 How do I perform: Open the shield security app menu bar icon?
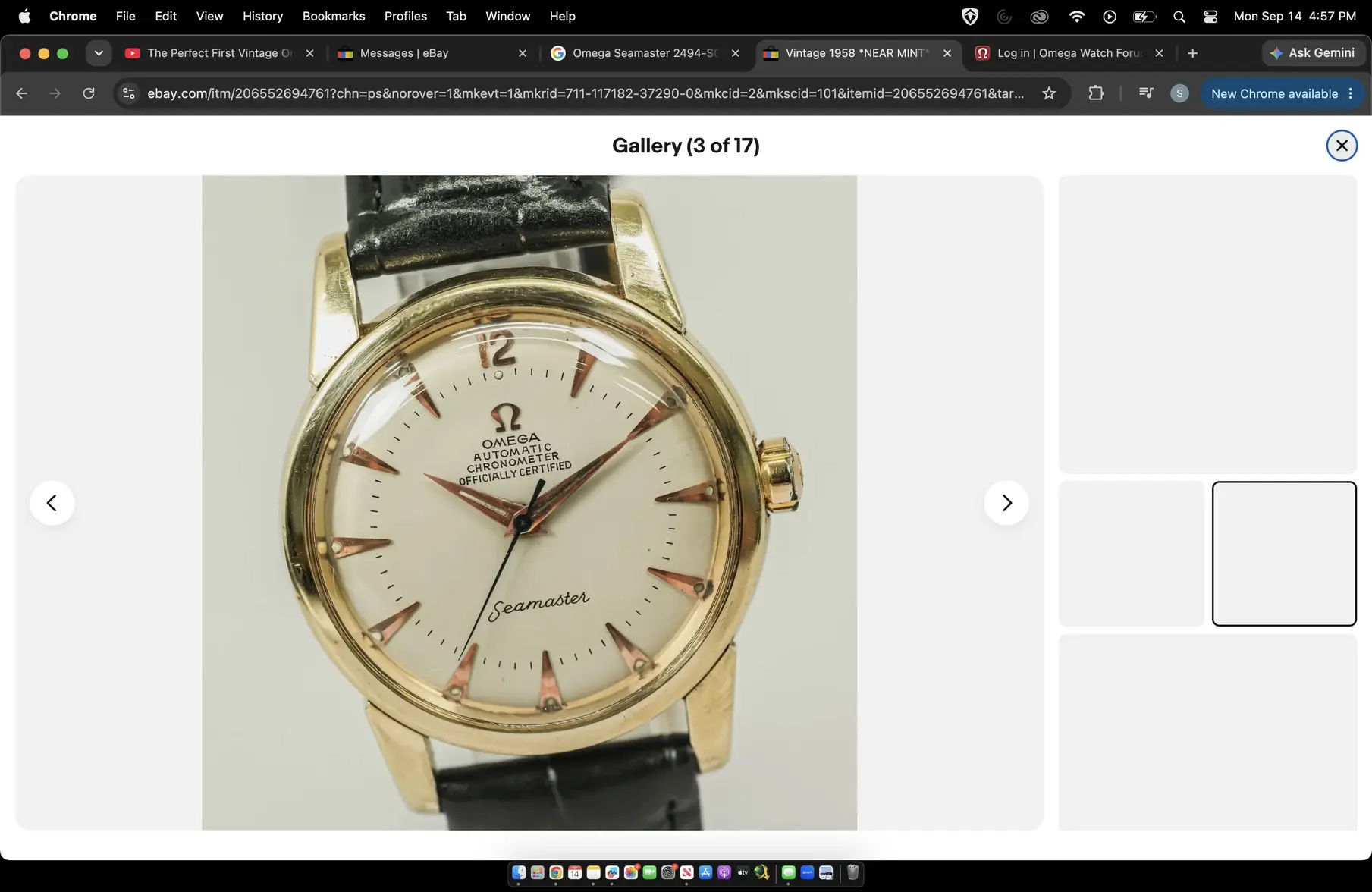969,16
